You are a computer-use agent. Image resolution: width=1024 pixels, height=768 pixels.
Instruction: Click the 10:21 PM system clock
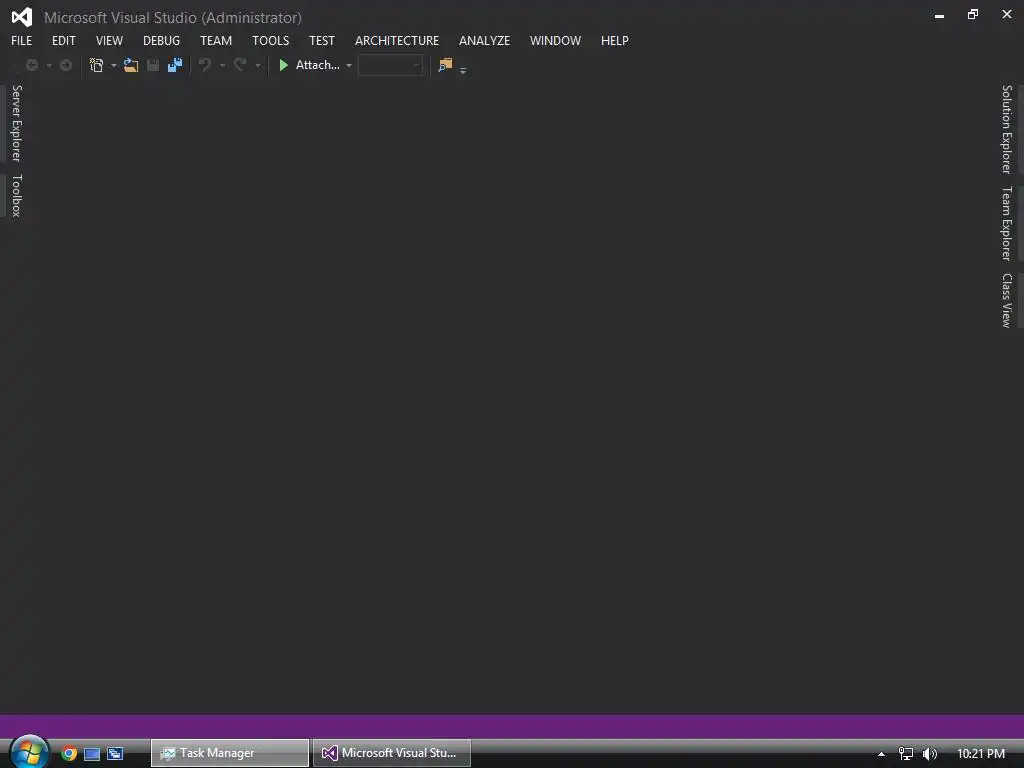coord(980,754)
